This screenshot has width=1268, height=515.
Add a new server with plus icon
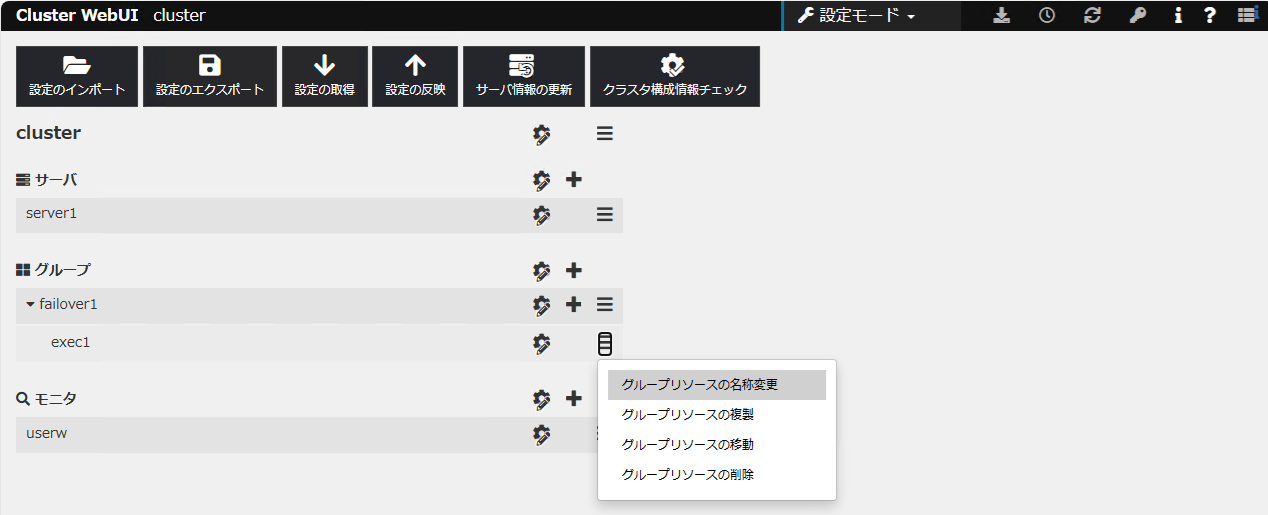pos(574,180)
